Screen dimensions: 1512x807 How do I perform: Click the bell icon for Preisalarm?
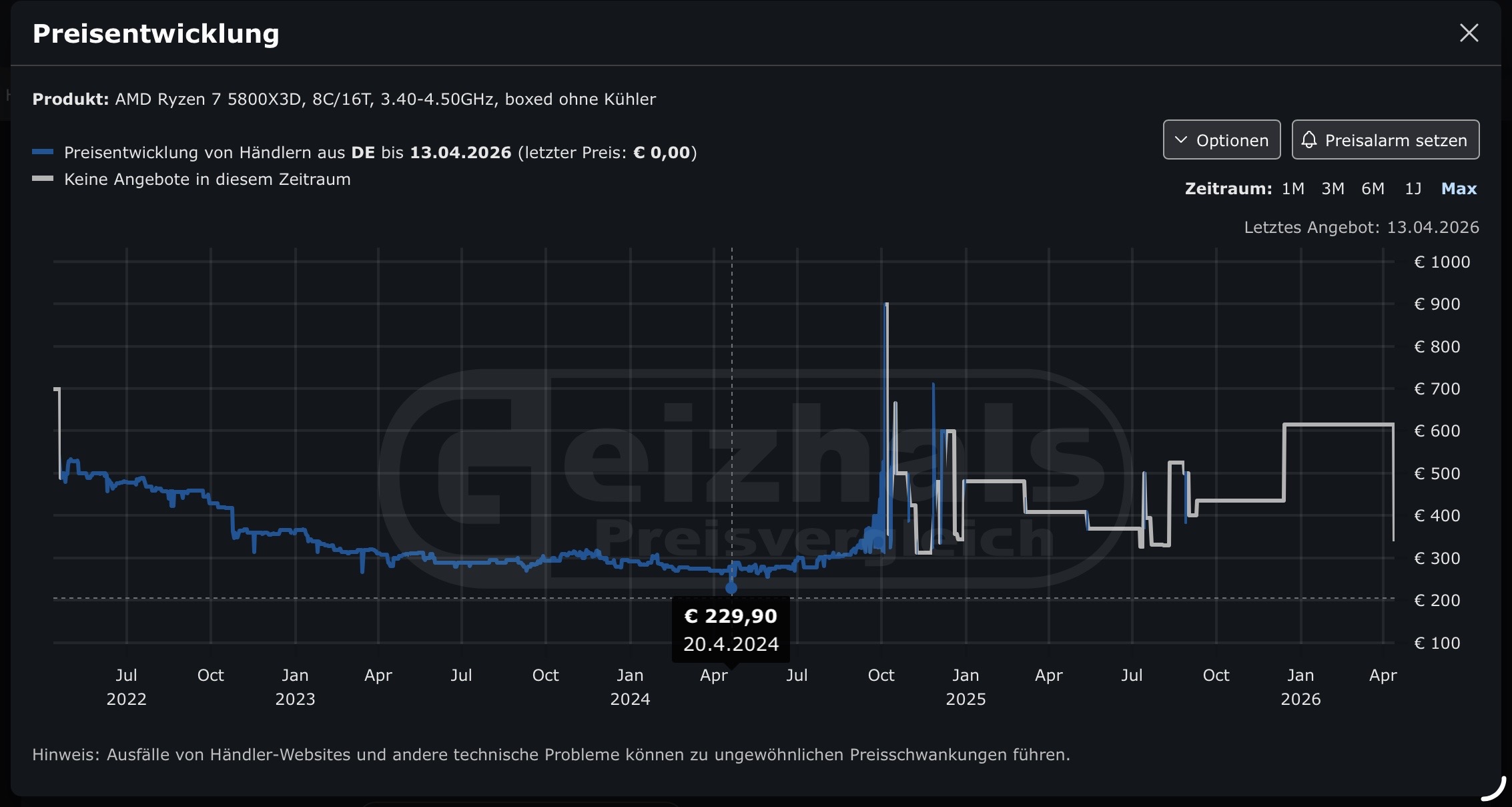point(1309,140)
